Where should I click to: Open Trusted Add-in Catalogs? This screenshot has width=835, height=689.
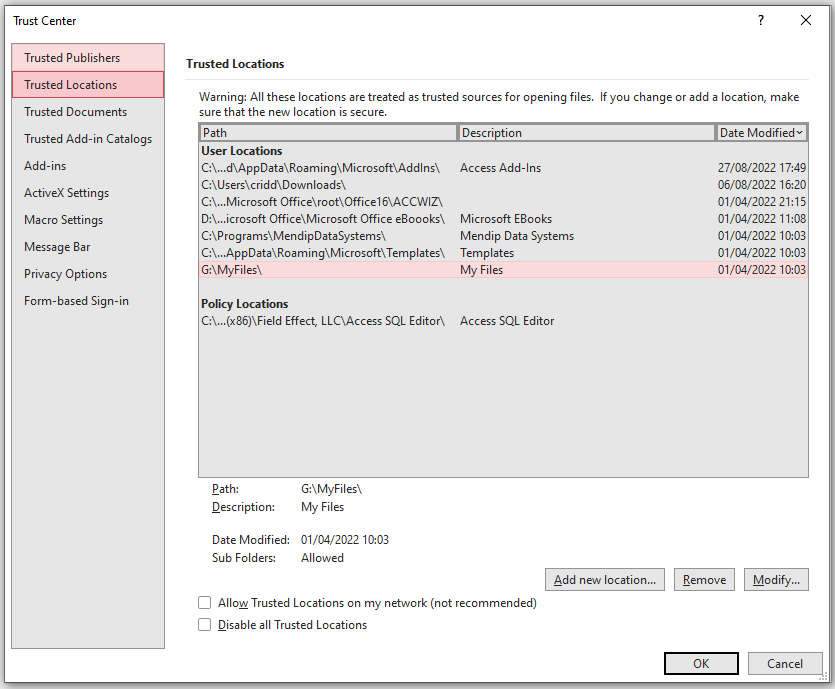(x=88, y=139)
